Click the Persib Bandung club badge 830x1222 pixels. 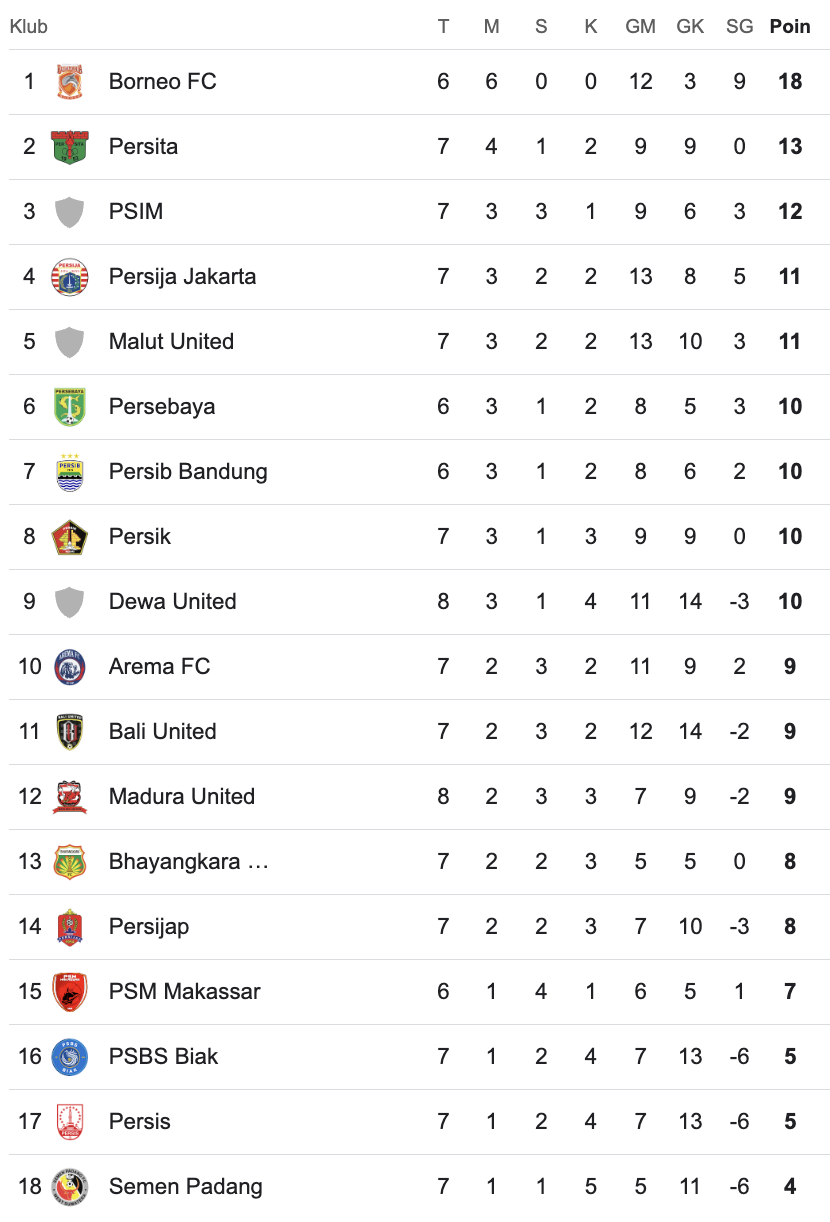tap(69, 472)
